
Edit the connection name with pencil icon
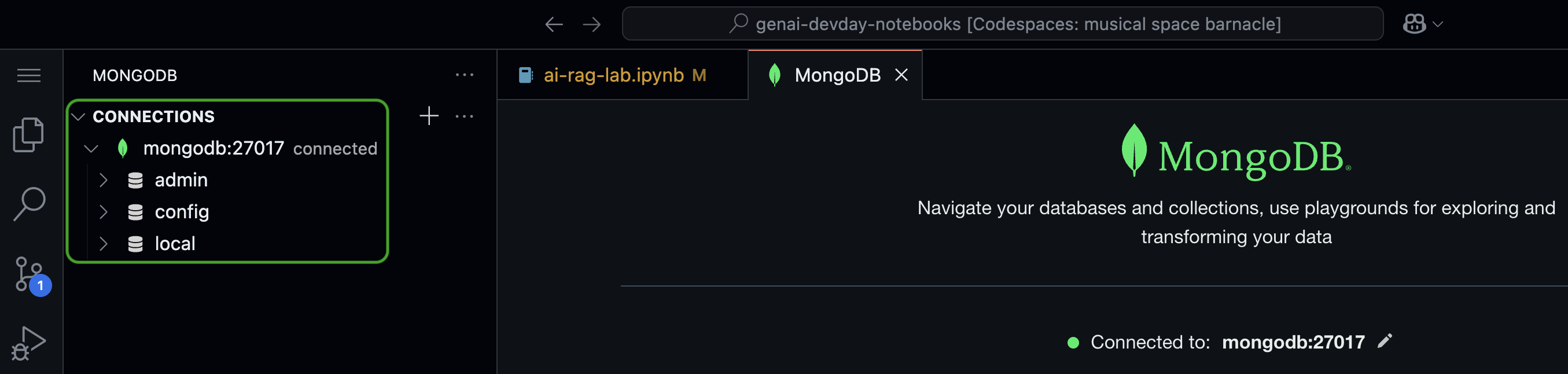pyautogui.click(x=1384, y=341)
